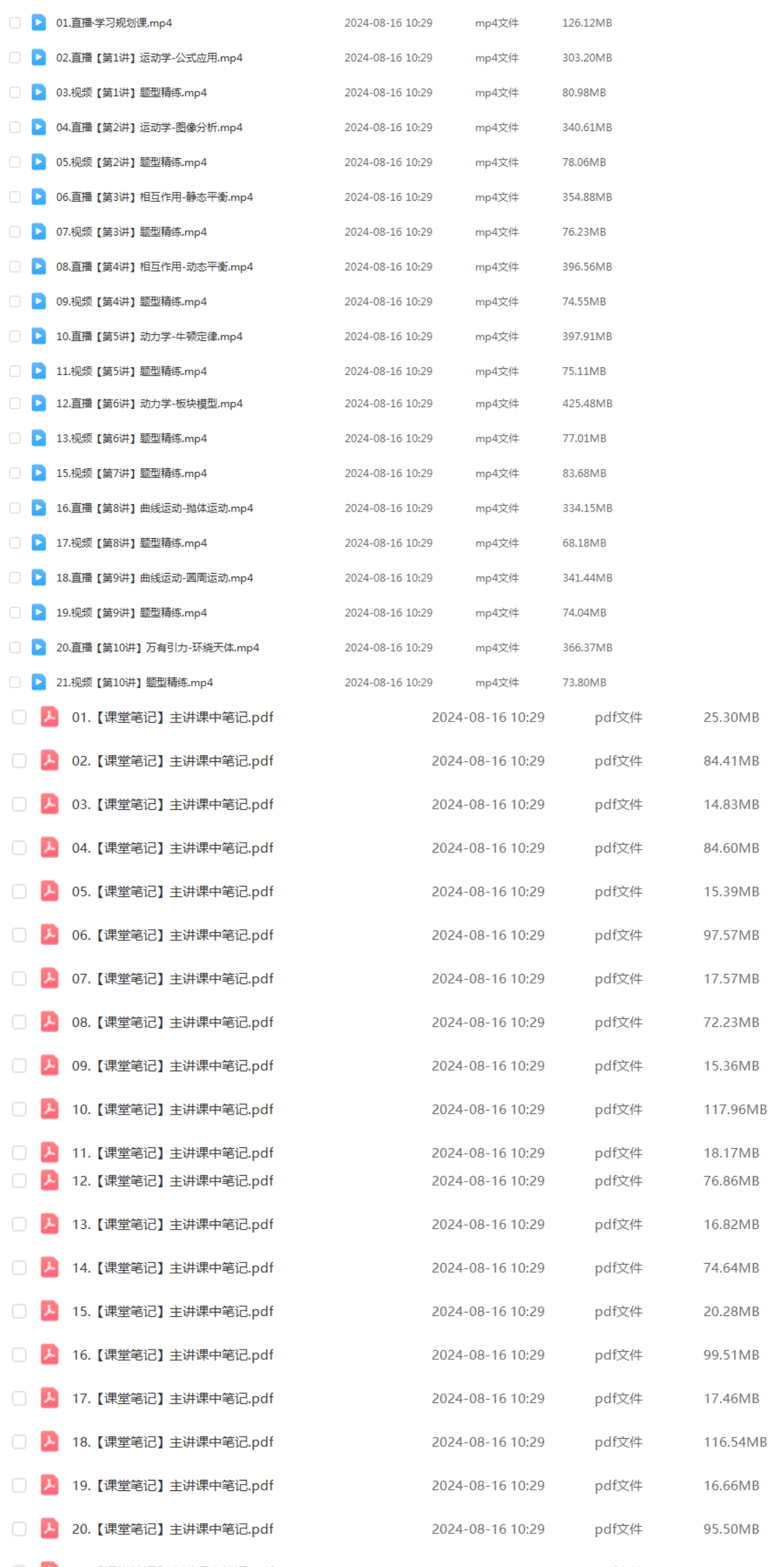
Task: Open file 04.直播【第2讲】运动学-图像分析.mp4
Action: (x=149, y=127)
